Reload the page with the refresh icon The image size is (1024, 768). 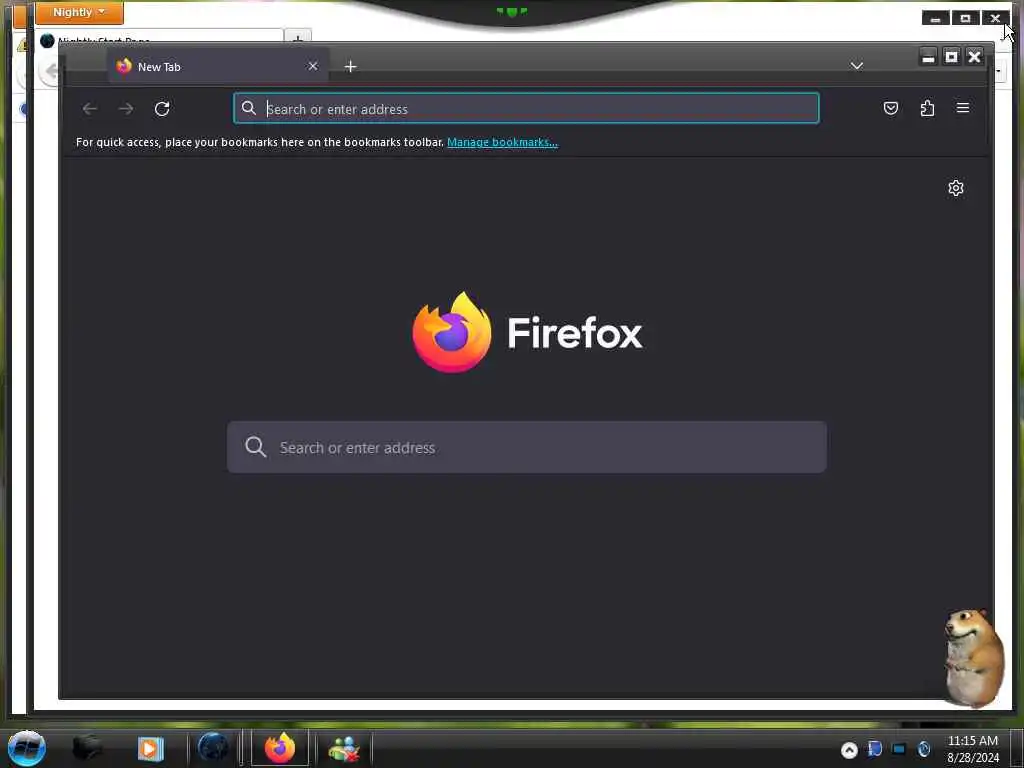162,108
